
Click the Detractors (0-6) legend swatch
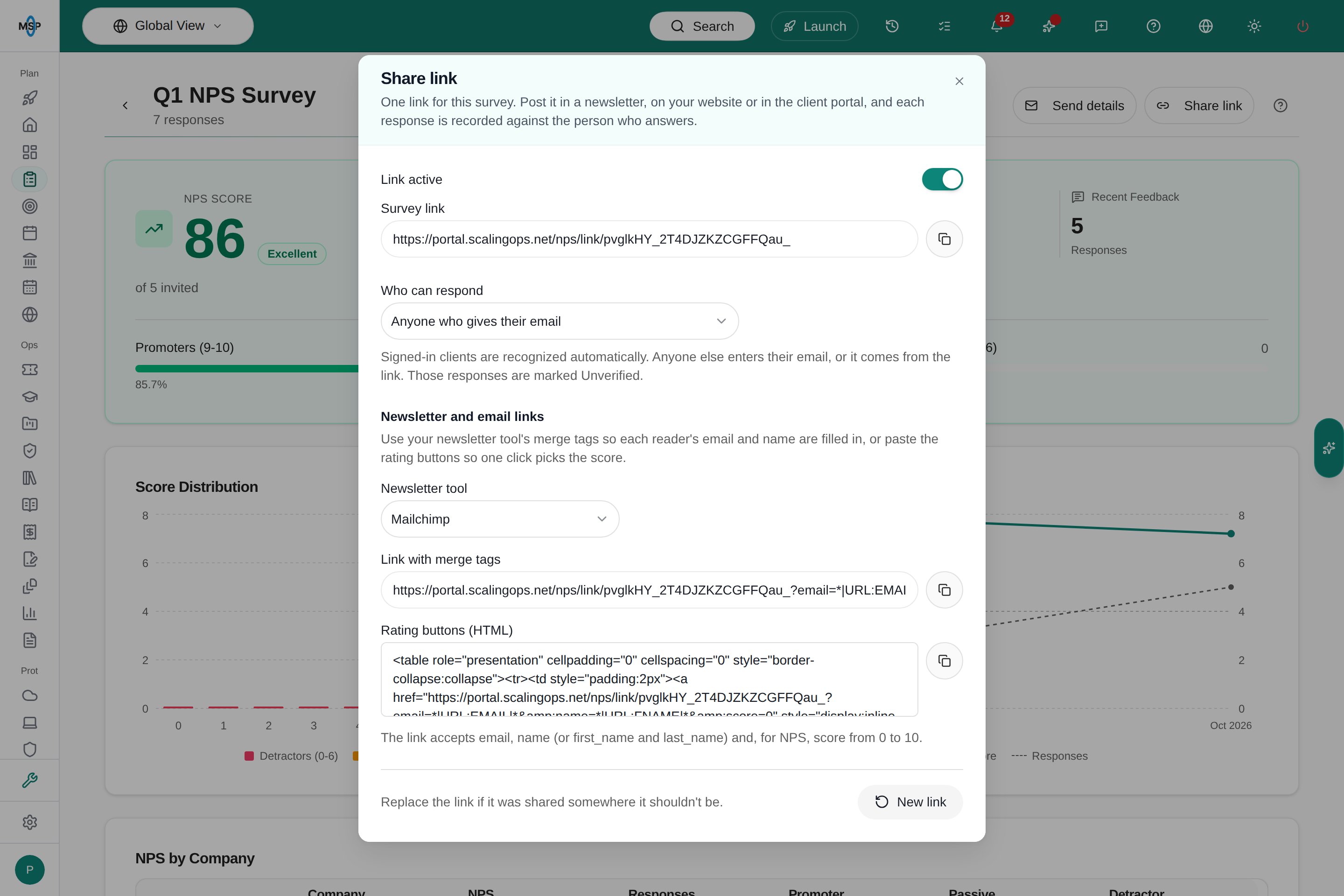[x=249, y=756]
